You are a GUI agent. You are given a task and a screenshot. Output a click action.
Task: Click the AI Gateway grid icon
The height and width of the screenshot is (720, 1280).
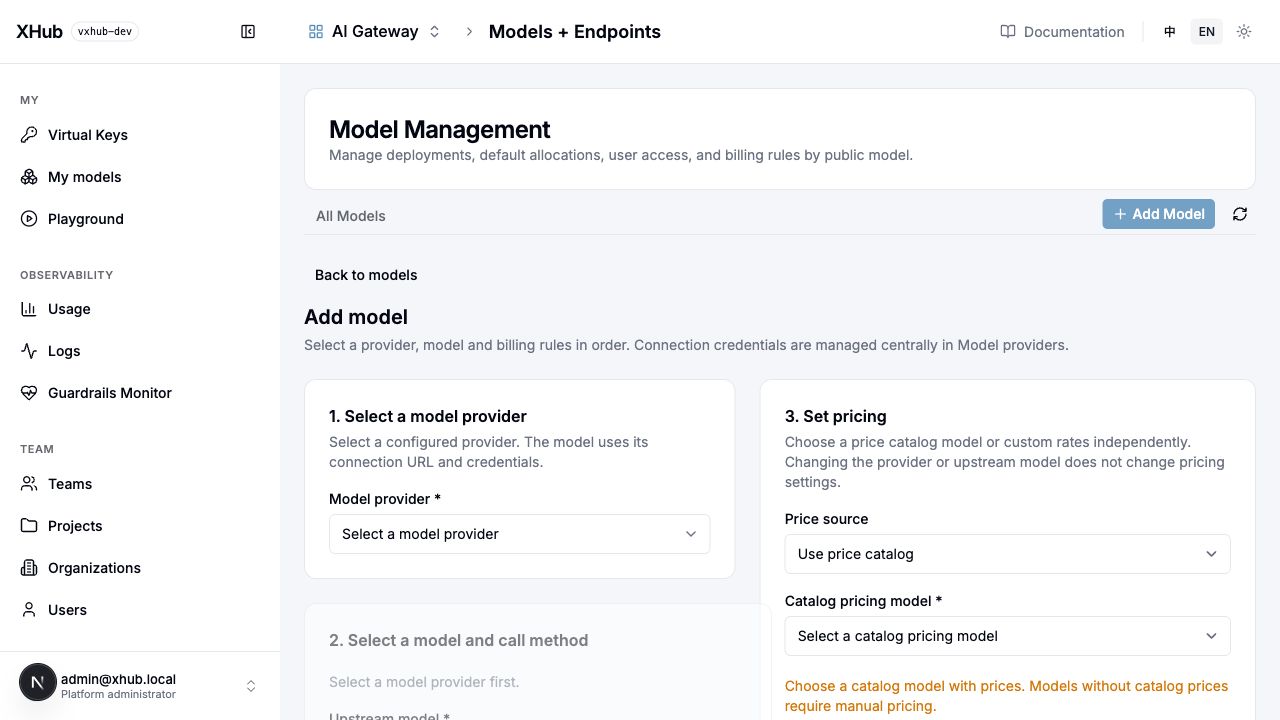tap(316, 32)
